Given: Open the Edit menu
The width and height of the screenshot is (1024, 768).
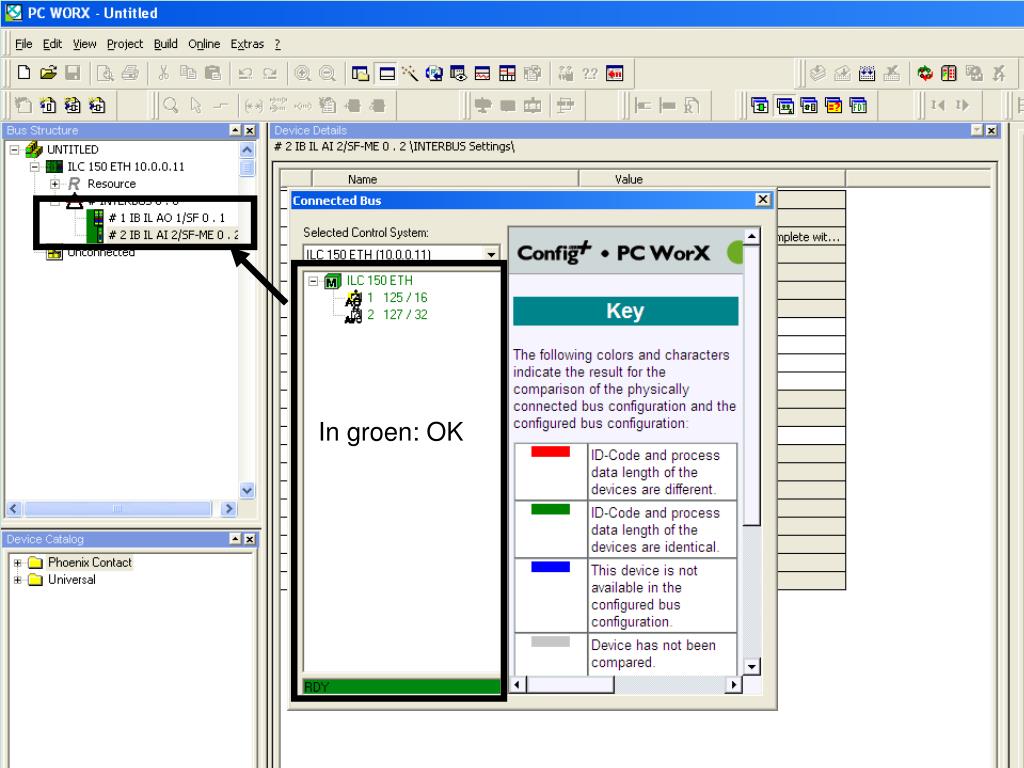Looking at the screenshot, I should [52, 44].
